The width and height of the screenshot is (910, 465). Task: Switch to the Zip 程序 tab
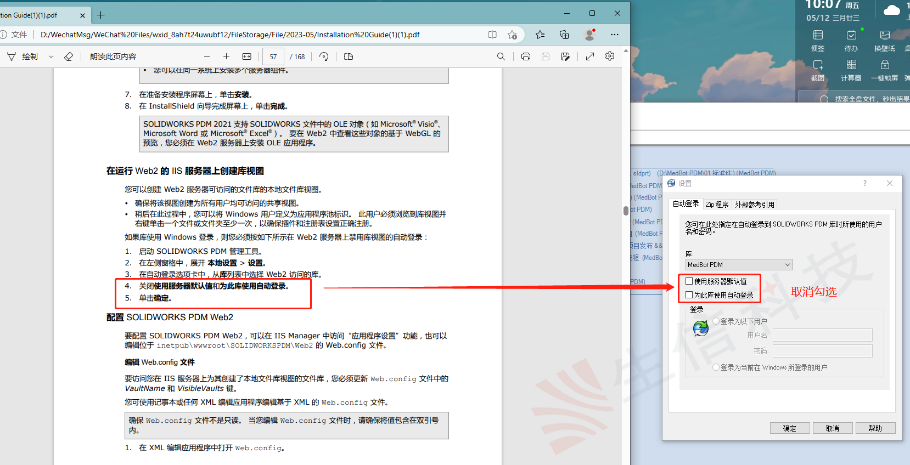pyautogui.click(x=717, y=204)
